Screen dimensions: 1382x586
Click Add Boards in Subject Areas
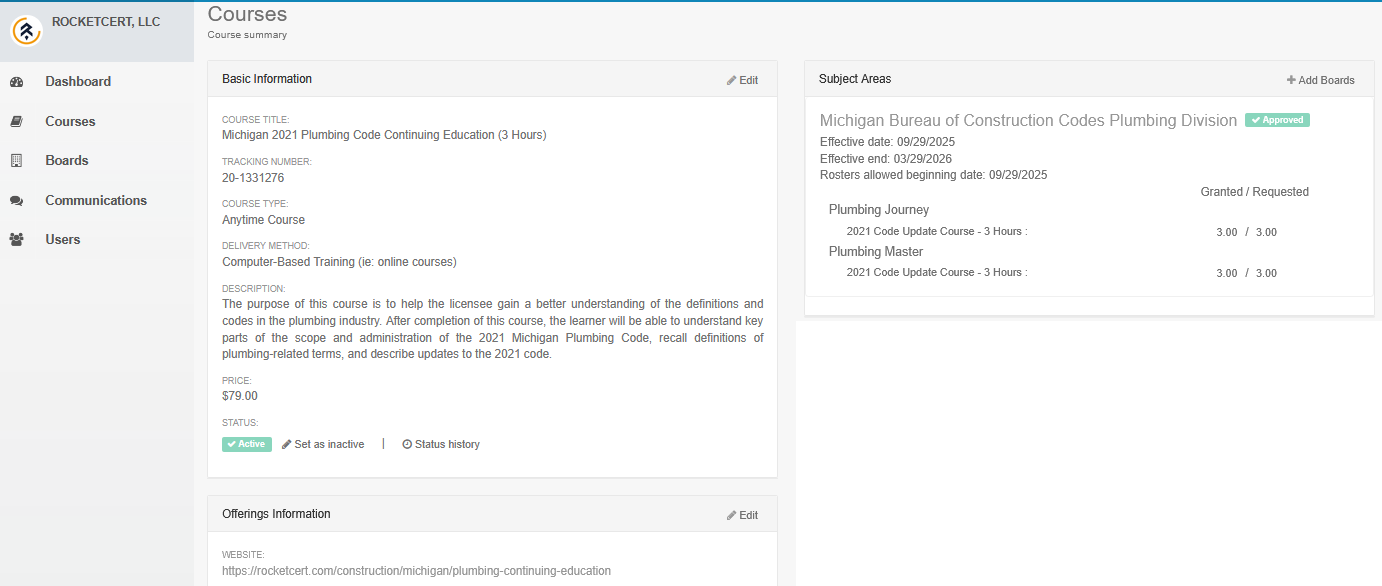(1320, 80)
